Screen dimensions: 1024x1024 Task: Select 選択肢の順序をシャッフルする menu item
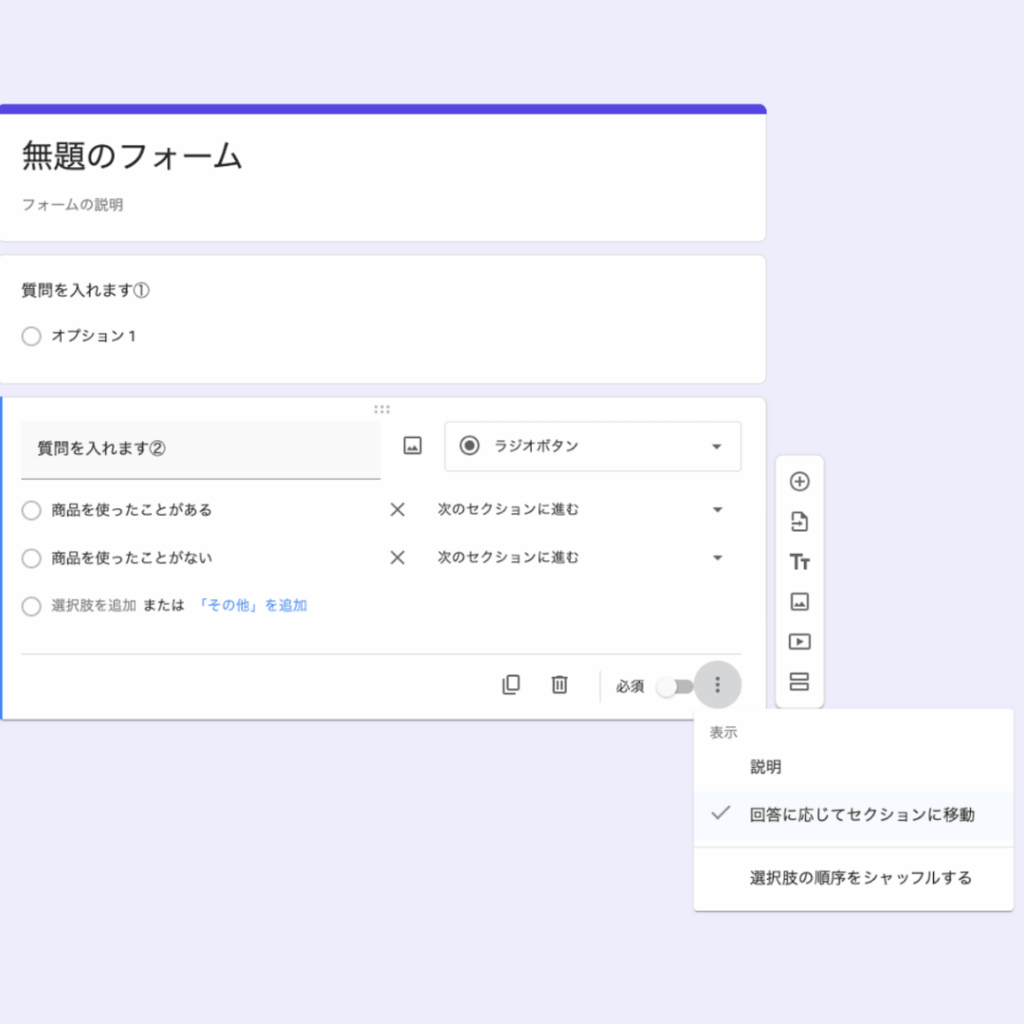pyautogui.click(x=854, y=878)
